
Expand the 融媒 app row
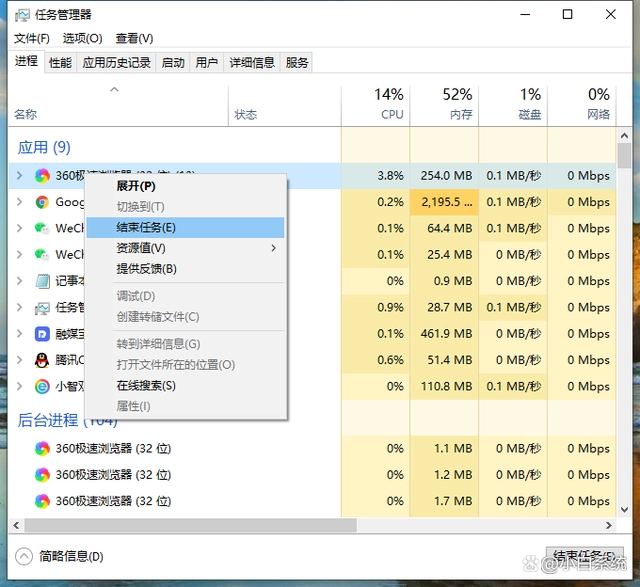pyautogui.click(x=19, y=334)
